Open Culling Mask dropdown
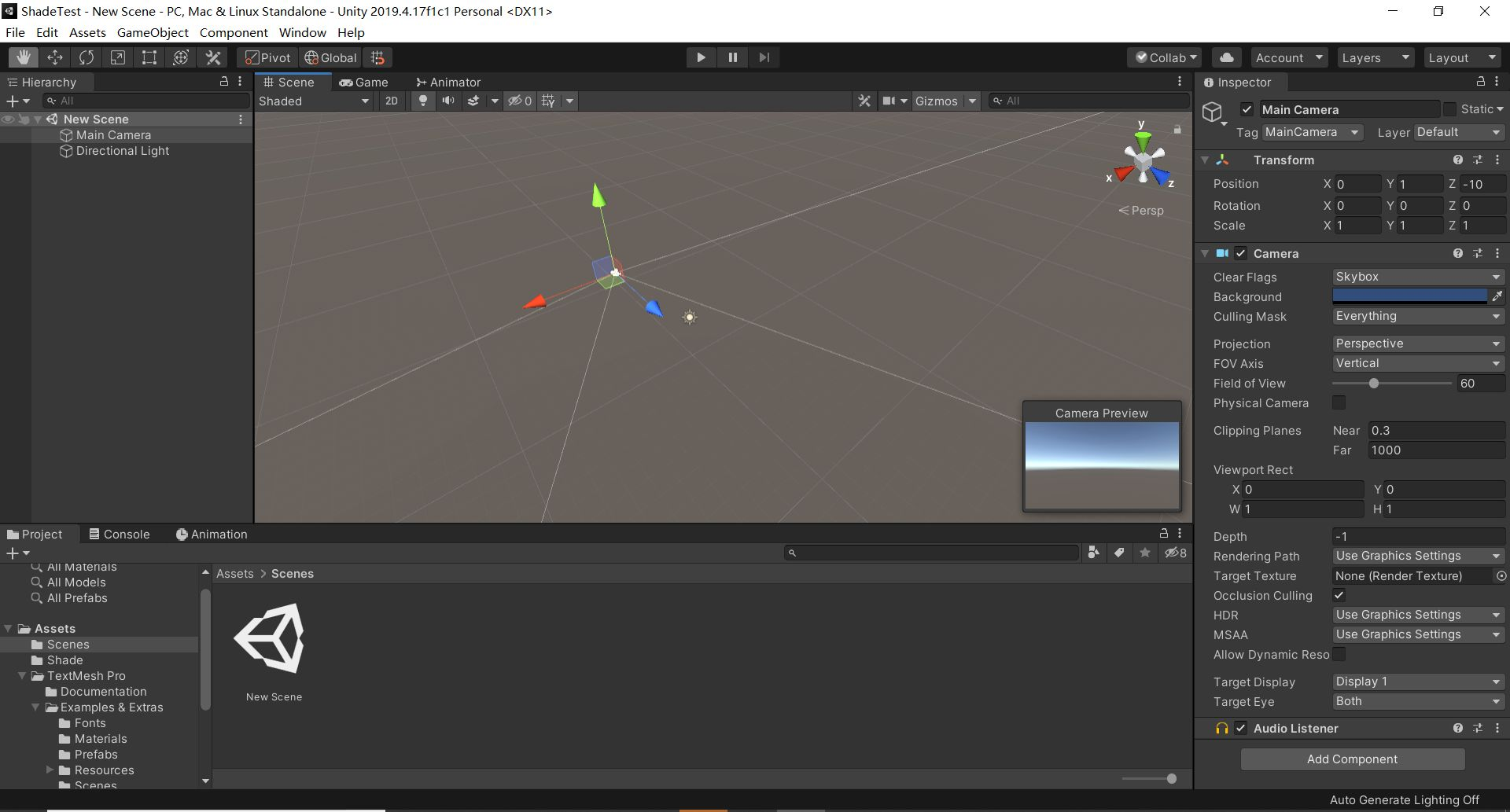Screen dimensions: 1510x812 pos(1418,316)
